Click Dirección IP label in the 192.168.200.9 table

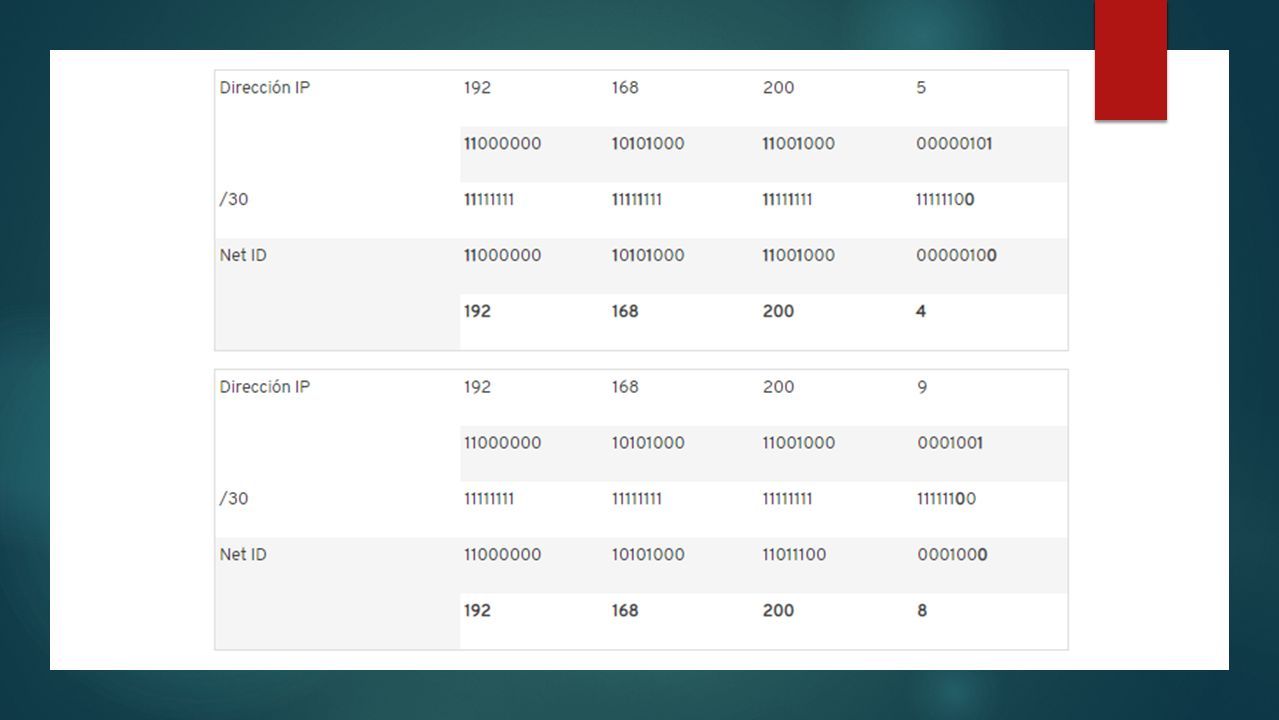(265, 387)
